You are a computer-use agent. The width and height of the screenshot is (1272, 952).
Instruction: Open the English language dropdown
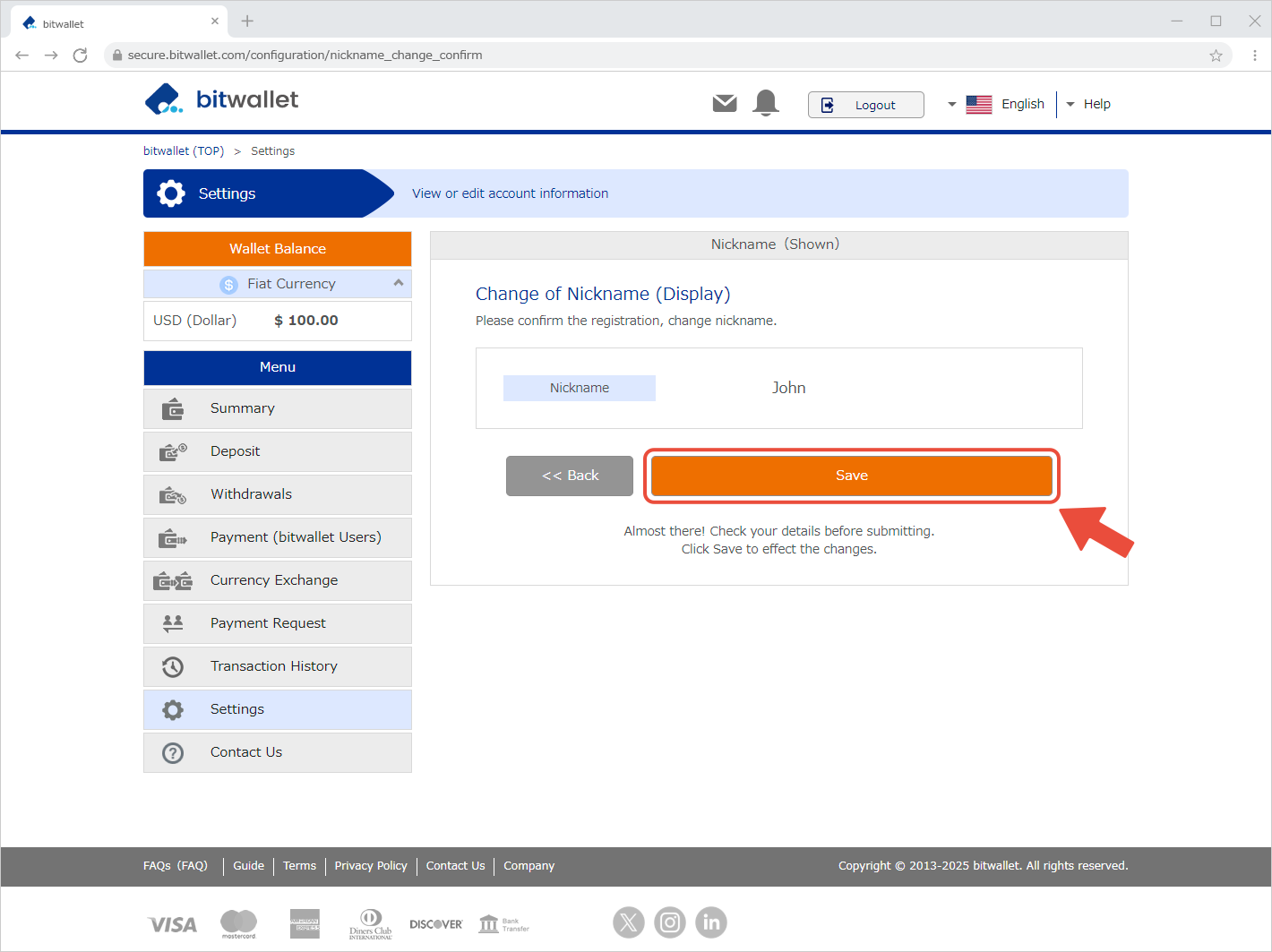coord(996,104)
